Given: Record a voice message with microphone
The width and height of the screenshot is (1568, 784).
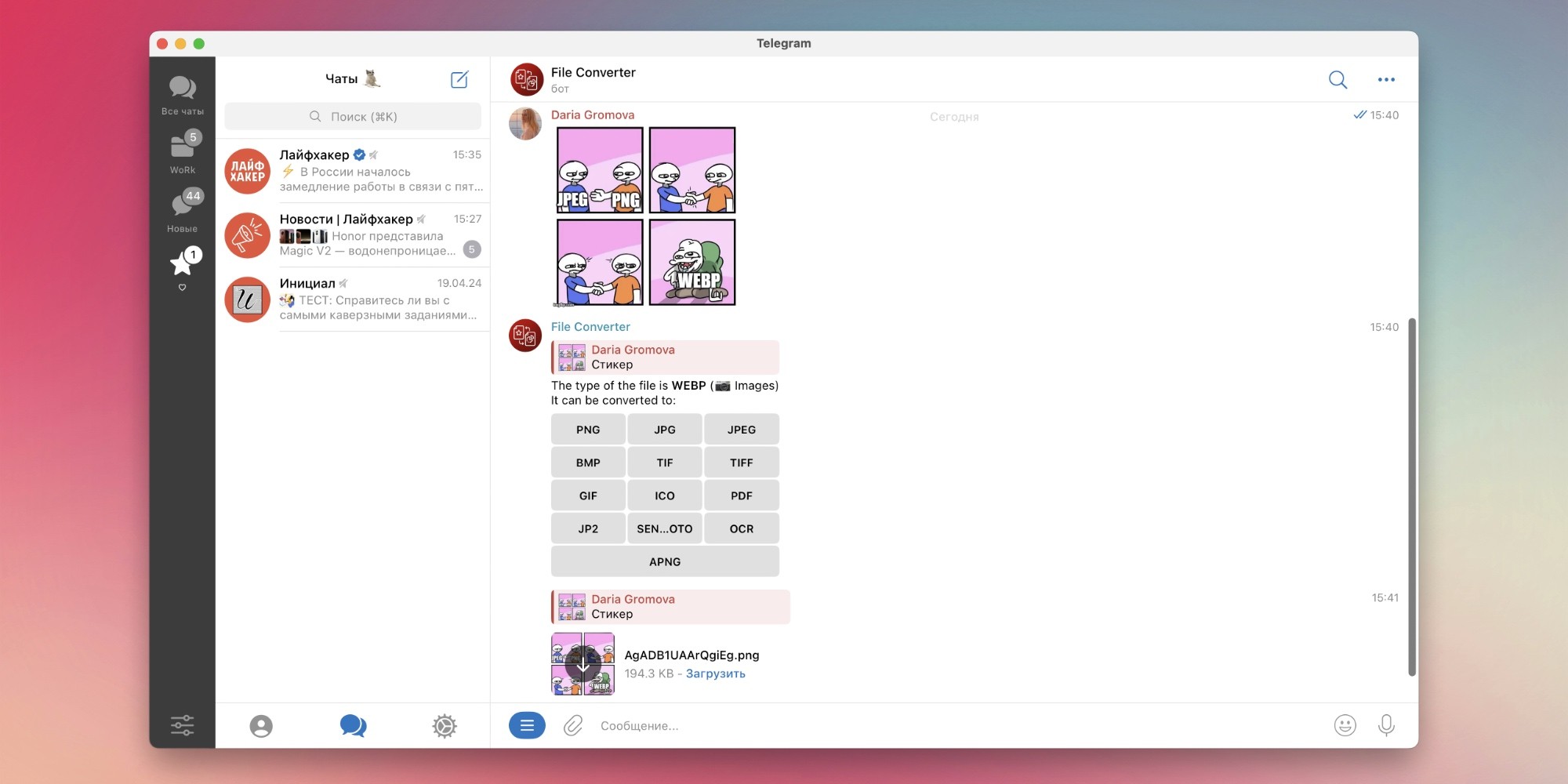Looking at the screenshot, I should pyautogui.click(x=1386, y=725).
